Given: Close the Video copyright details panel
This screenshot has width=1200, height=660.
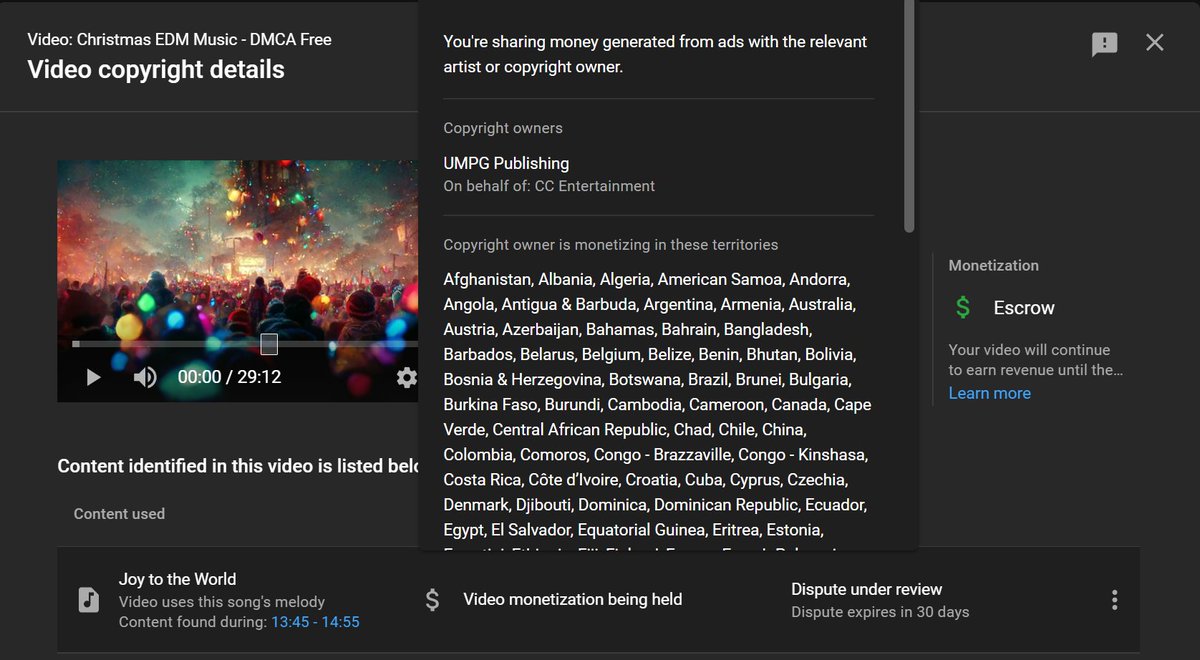Looking at the screenshot, I should point(1155,42).
